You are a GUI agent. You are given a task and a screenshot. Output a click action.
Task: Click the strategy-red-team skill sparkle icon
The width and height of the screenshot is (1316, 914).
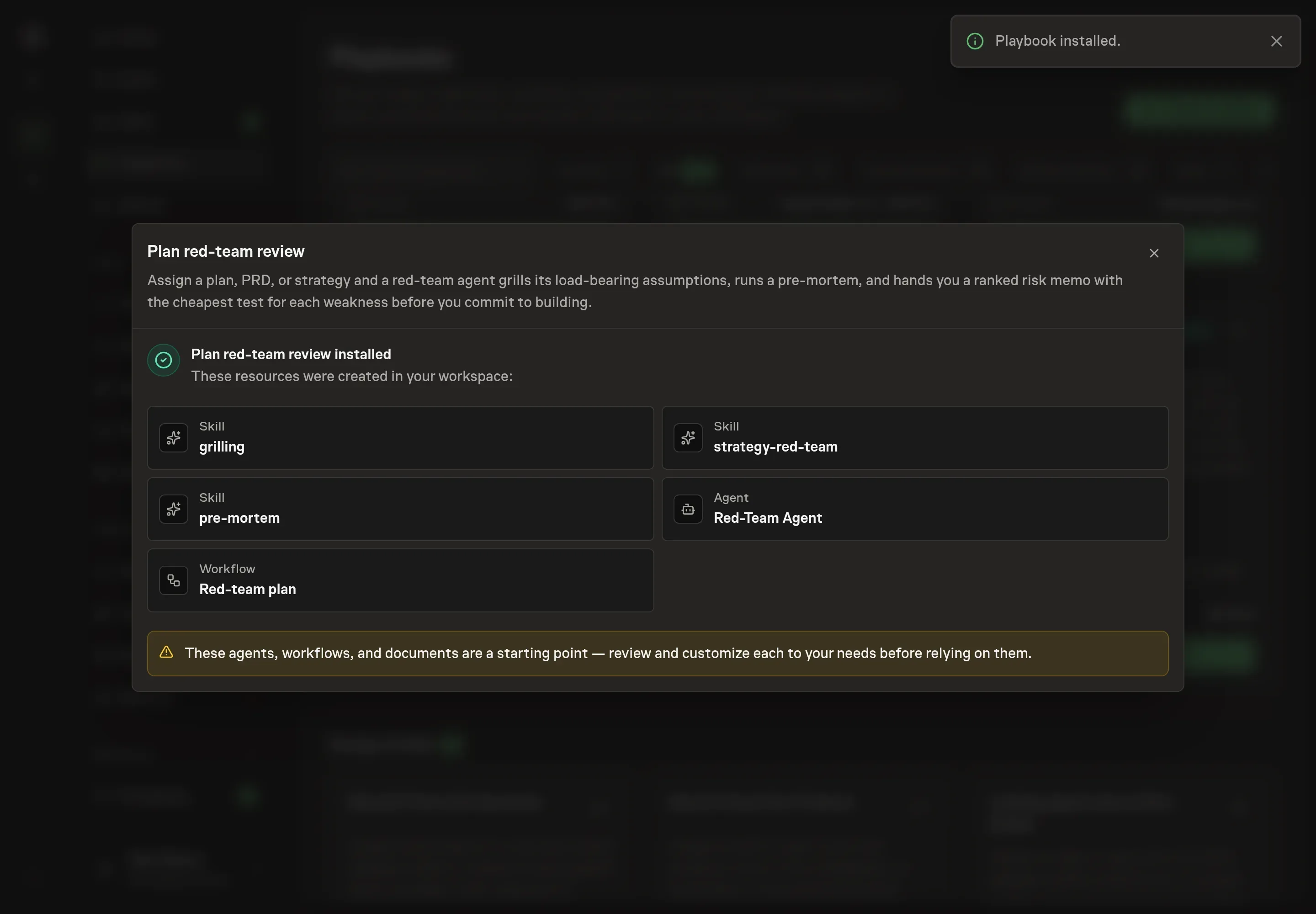click(x=688, y=438)
